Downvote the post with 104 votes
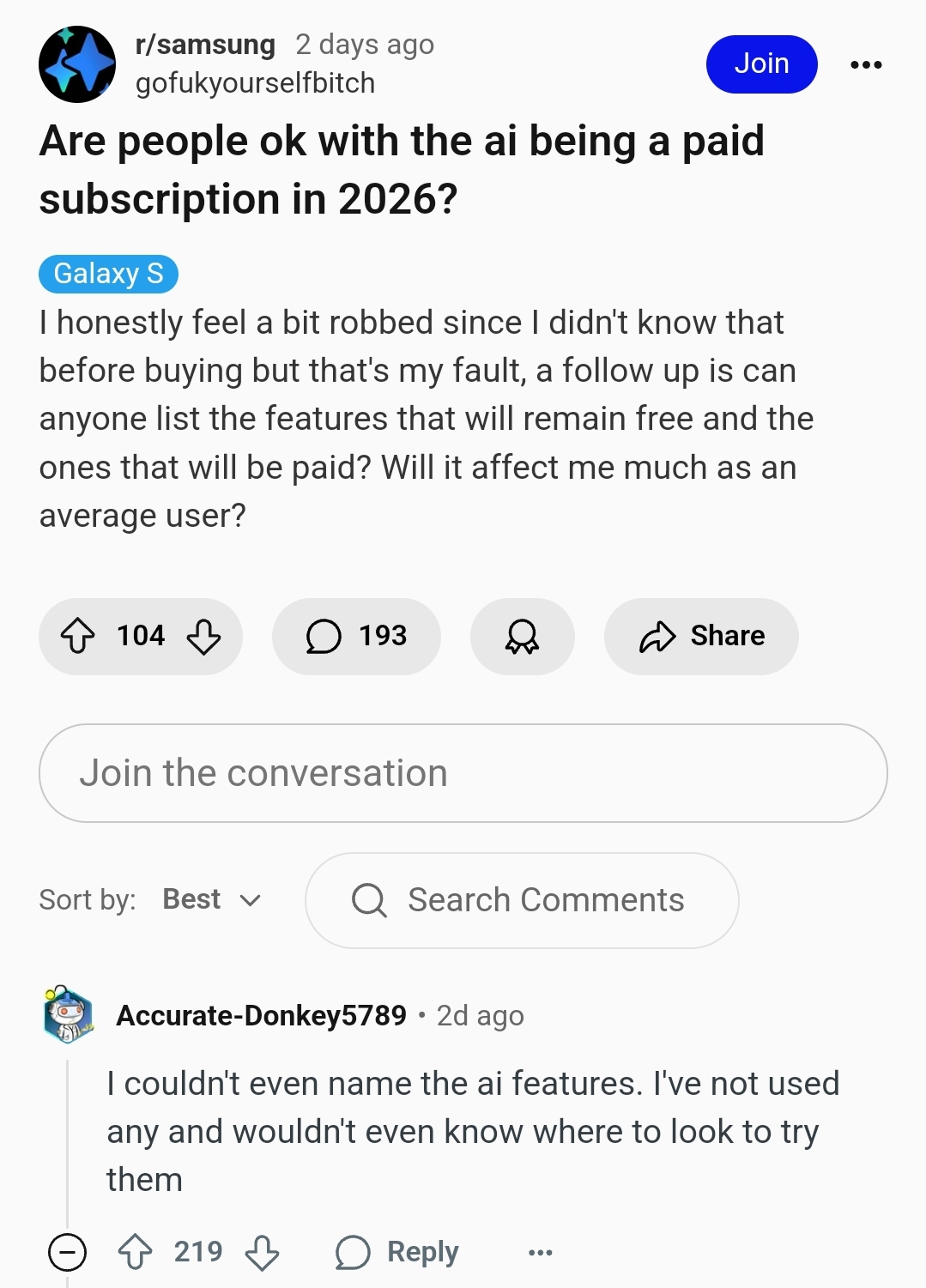The height and width of the screenshot is (1288, 926). pos(203,637)
